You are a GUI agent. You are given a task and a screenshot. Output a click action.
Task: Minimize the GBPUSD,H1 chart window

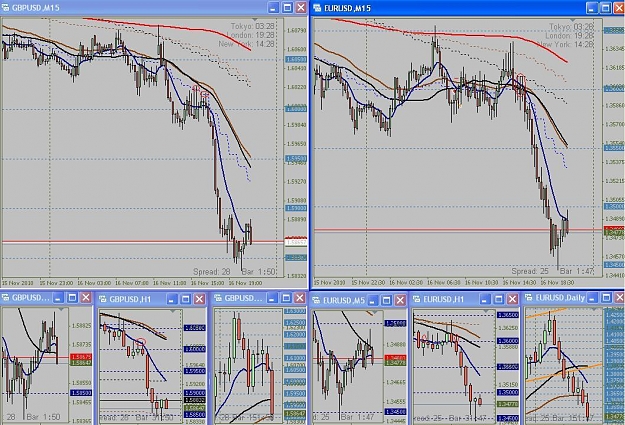[x=172, y=299]
